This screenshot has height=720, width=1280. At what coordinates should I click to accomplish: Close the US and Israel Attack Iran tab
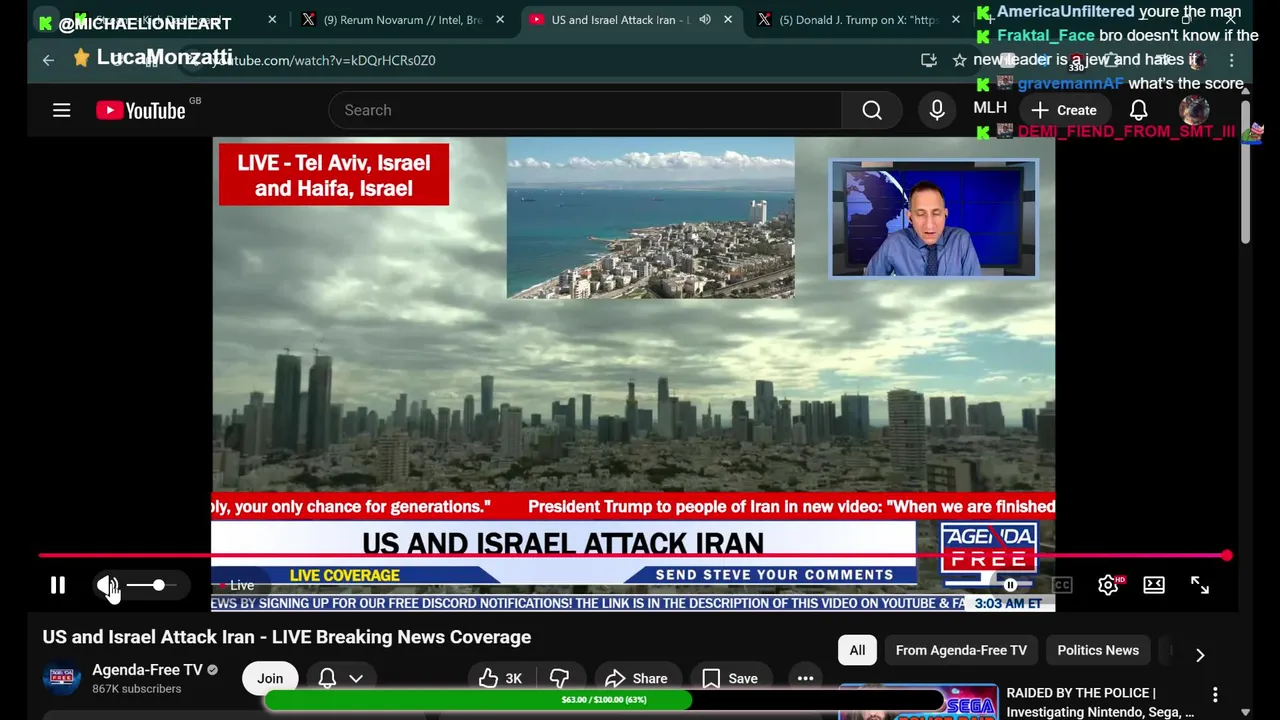(x=728, y=20)
